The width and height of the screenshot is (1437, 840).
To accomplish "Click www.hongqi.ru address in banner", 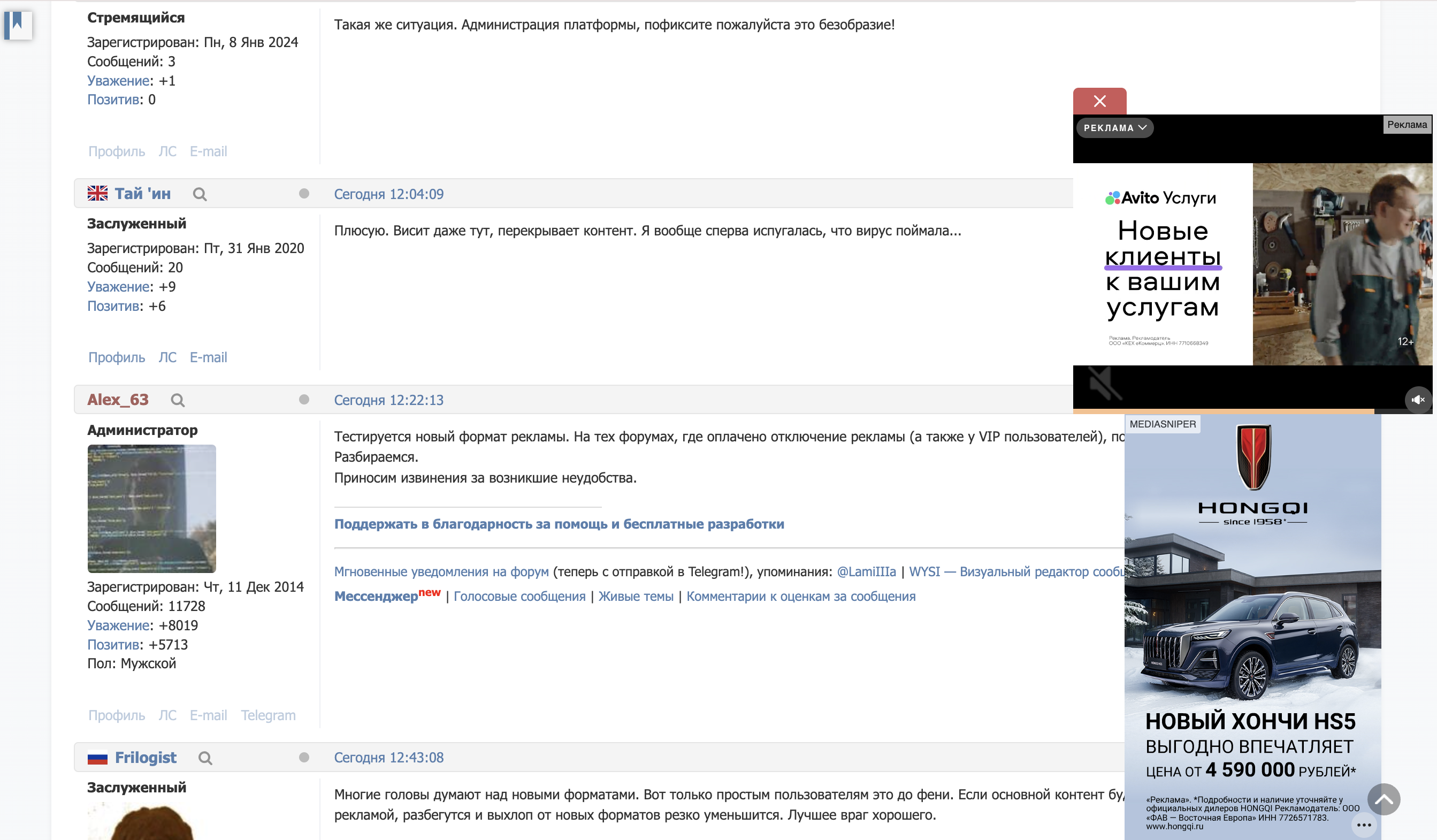I will pos(1174,826).
